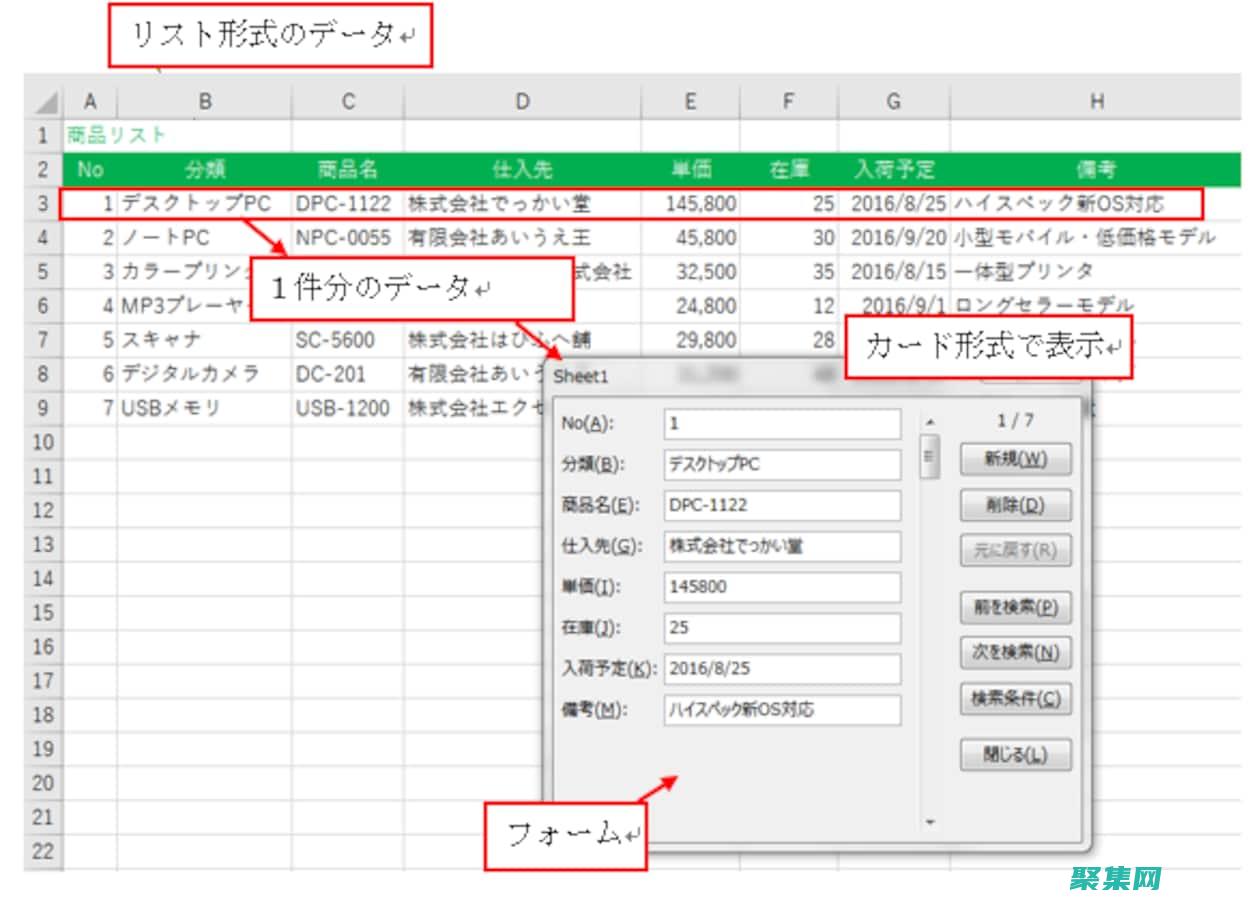Click the 単価 field showing 145800
The height and width of the screenshot is (900, 1250).
coord(782,588)
